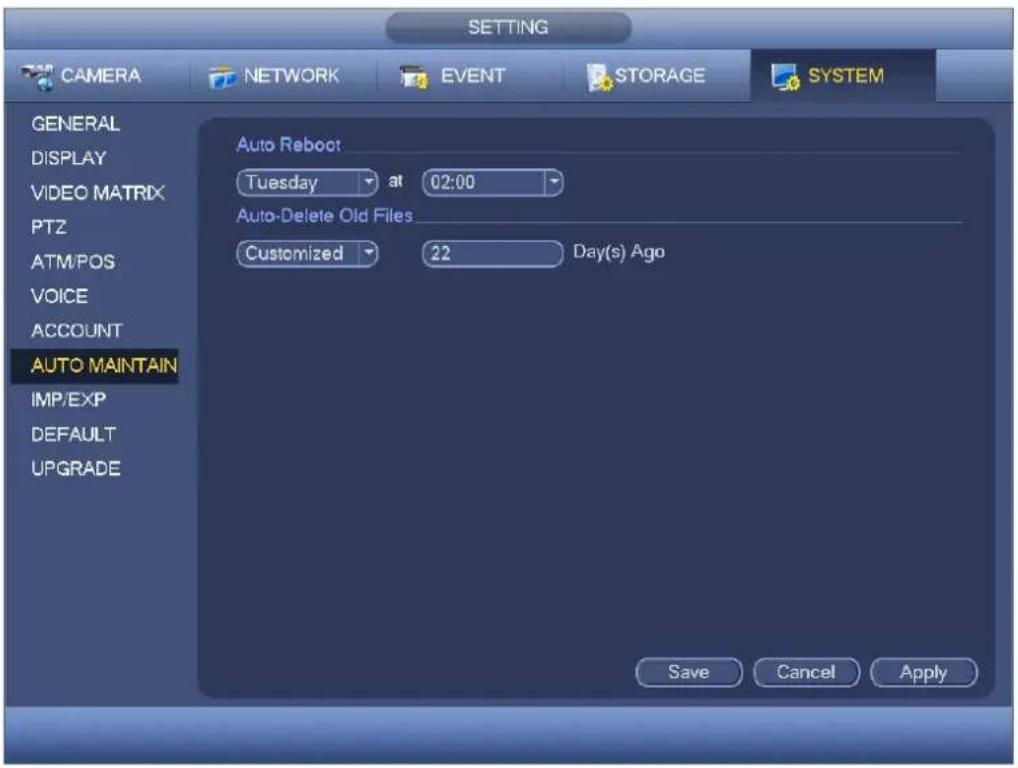Open ATM/POS settings
The image size is (1018, 768).
click(73, 261)
